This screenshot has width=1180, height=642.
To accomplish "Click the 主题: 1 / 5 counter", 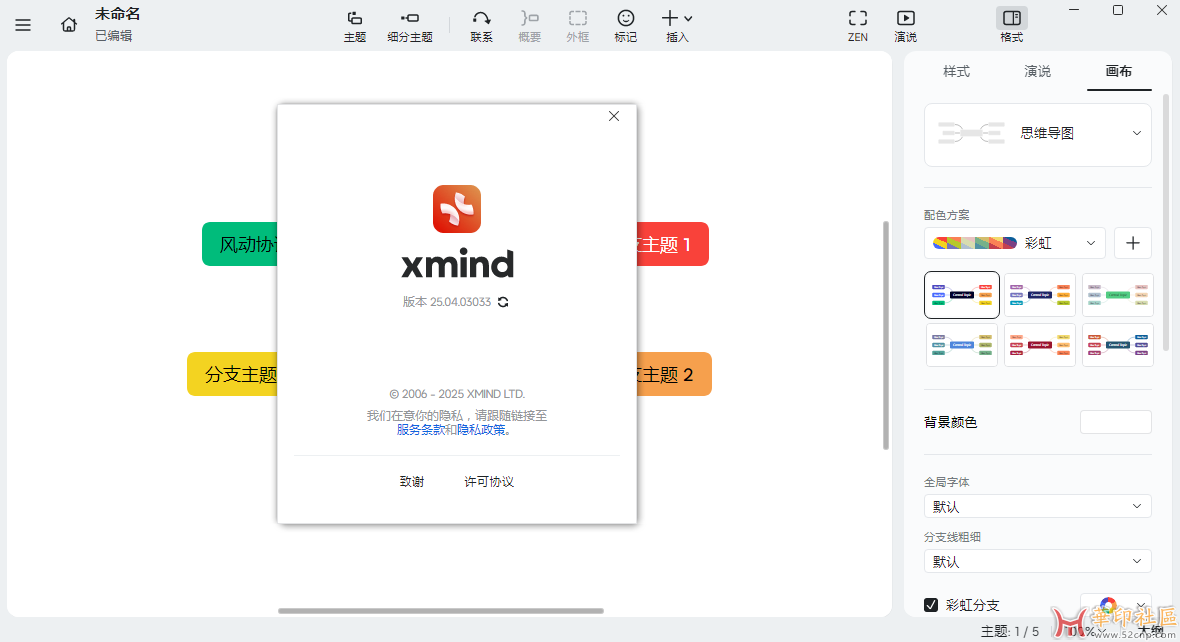I will pos(1010,631).
